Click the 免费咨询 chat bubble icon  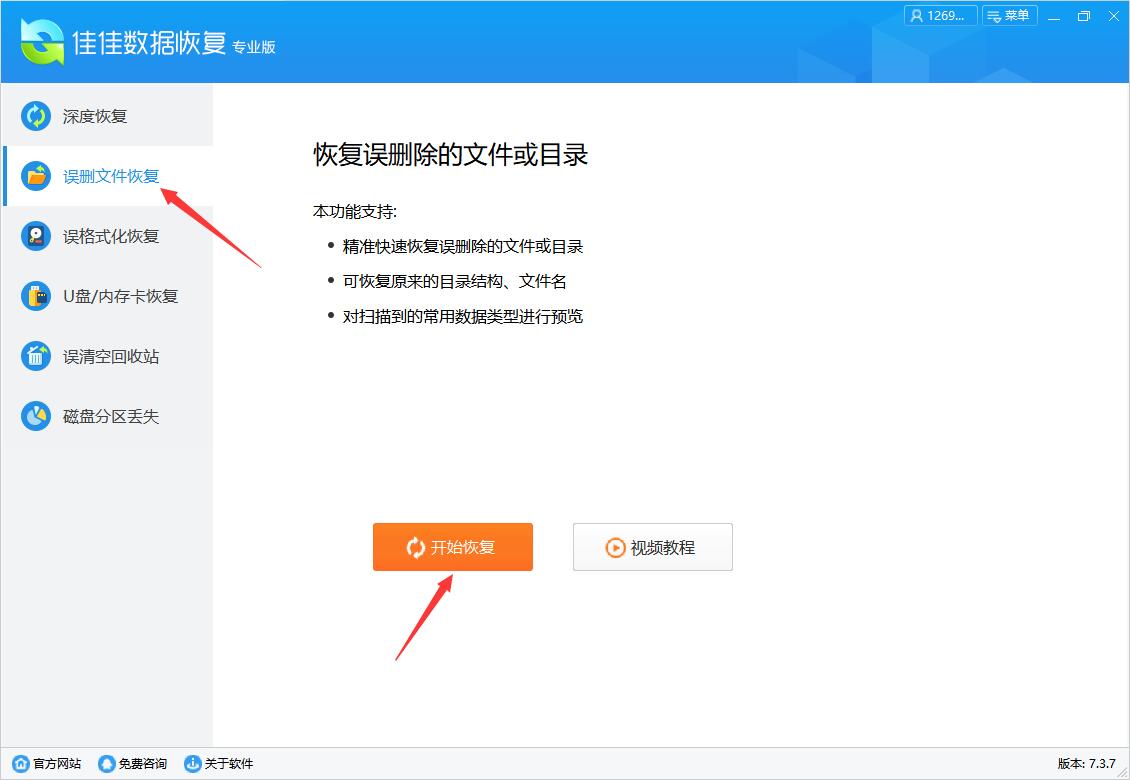tap(106, 763)
